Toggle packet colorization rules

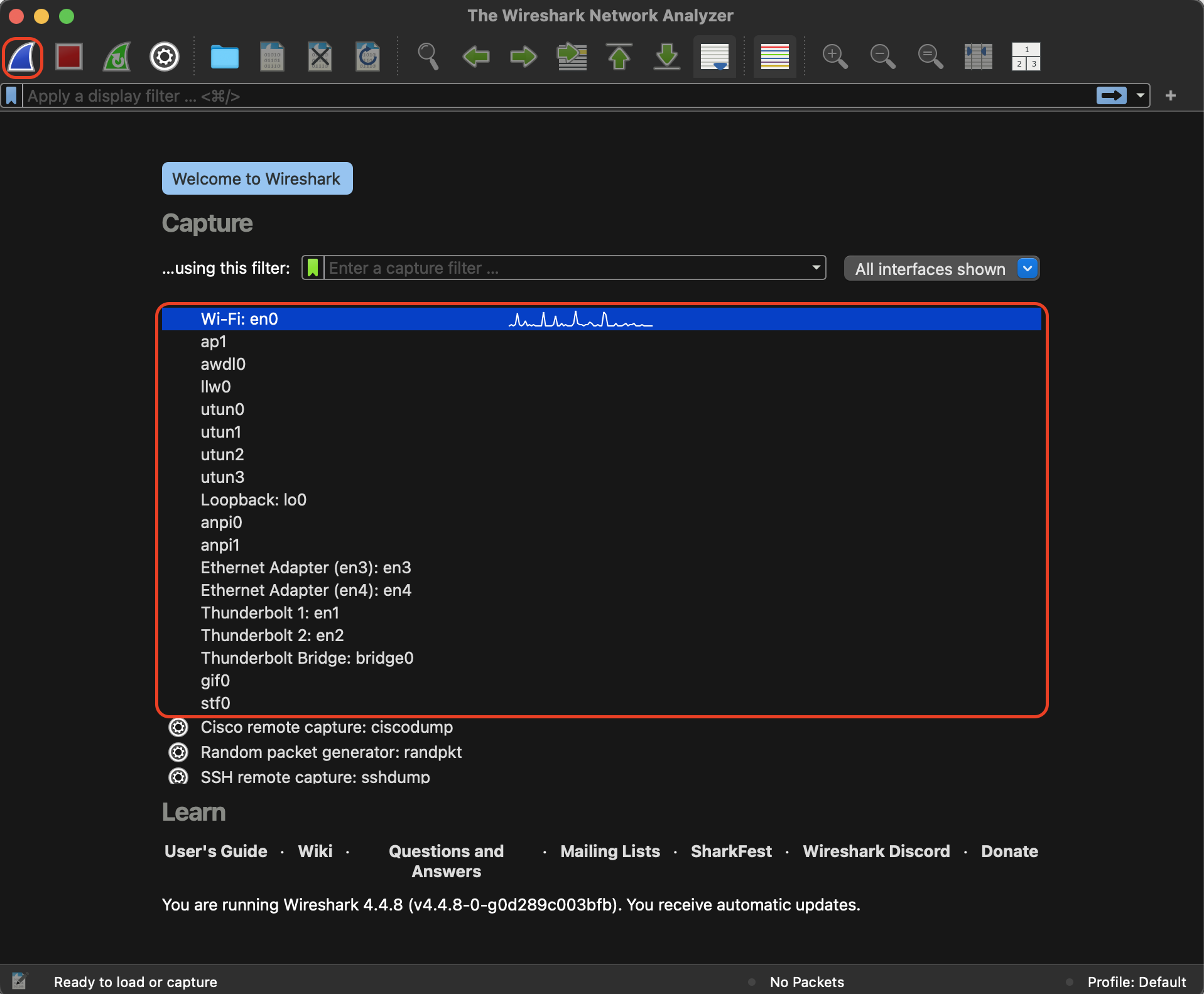coord(775,57)
